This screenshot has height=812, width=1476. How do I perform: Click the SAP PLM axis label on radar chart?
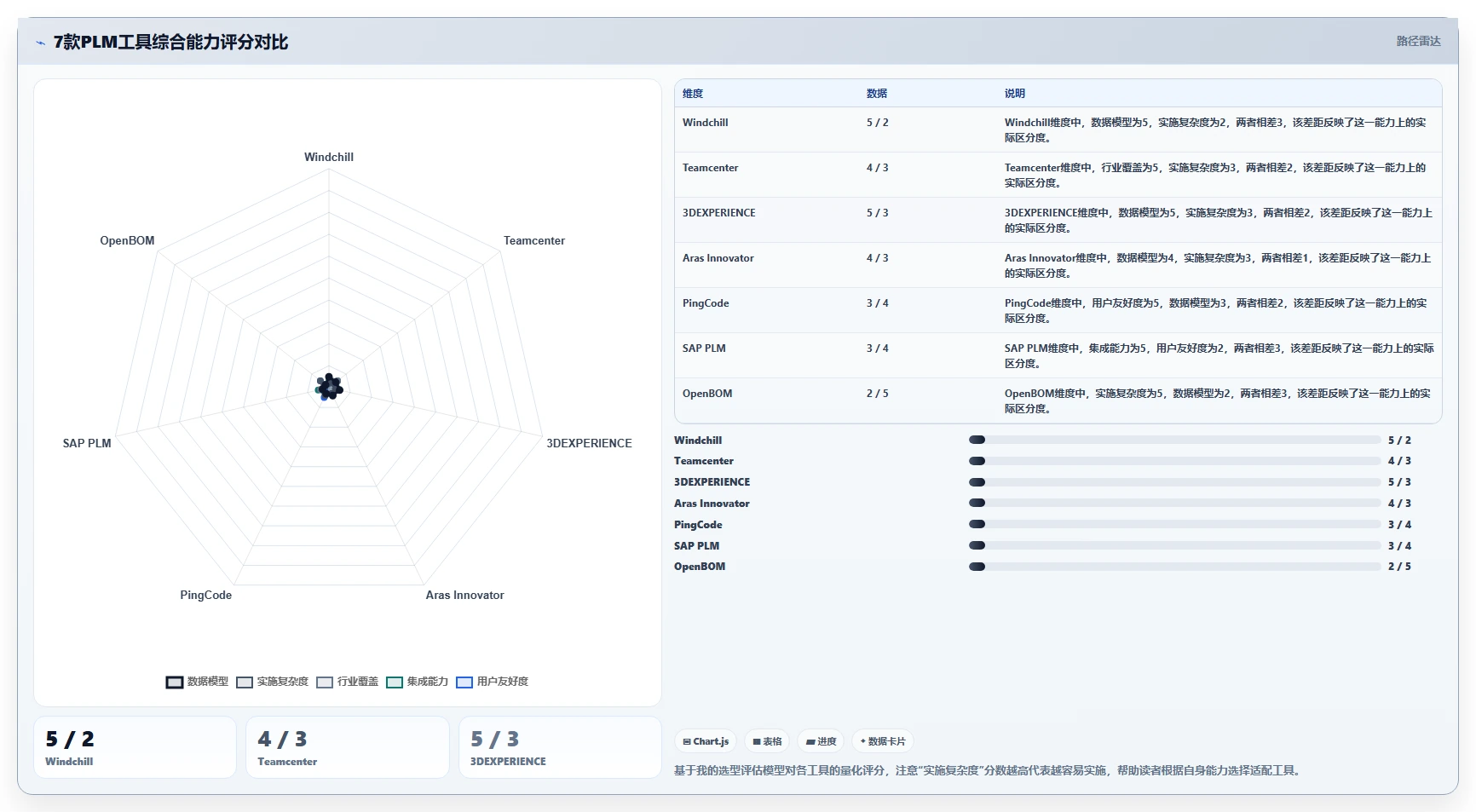(87, 443)
